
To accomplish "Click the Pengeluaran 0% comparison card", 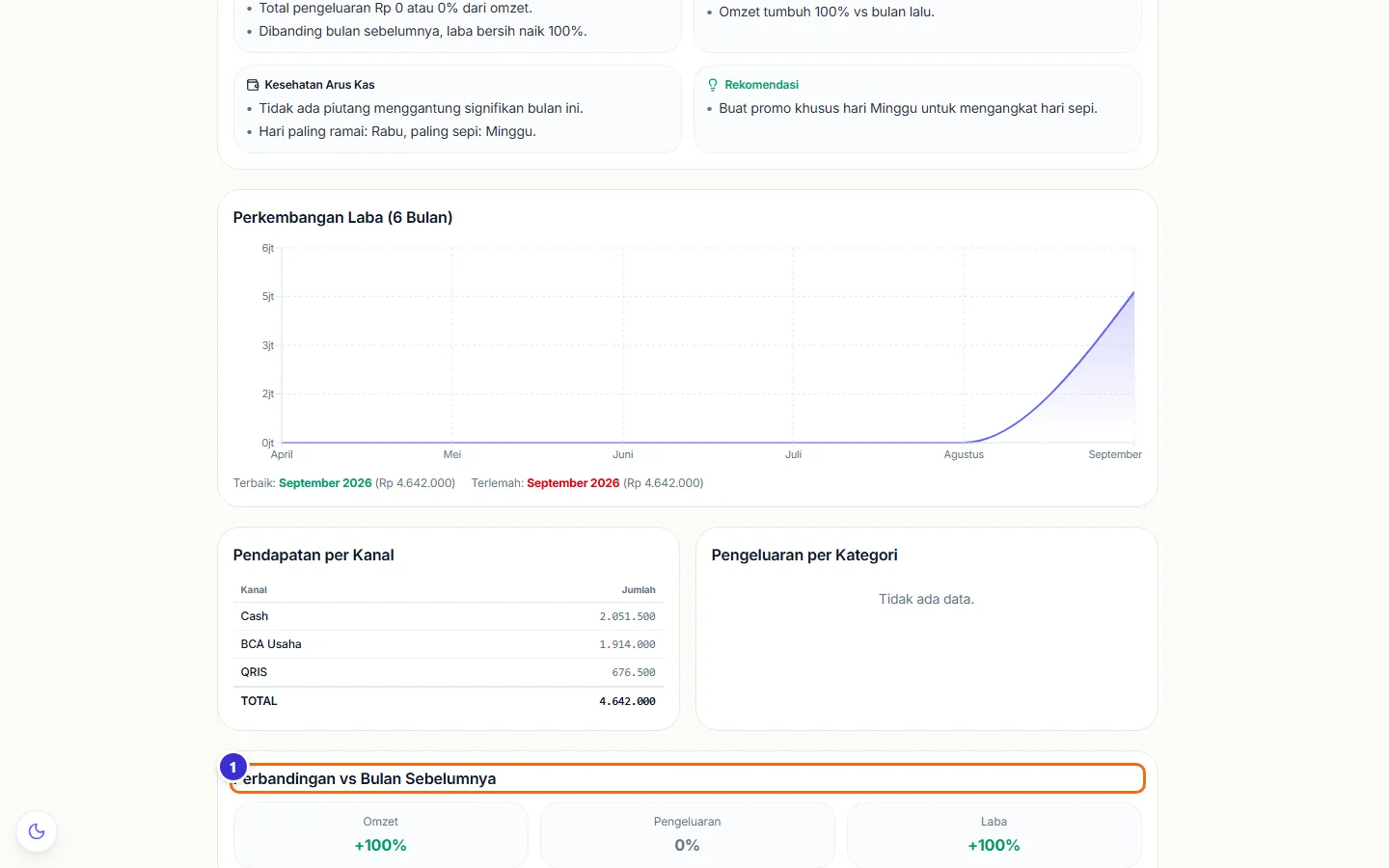I will point(688,835).
